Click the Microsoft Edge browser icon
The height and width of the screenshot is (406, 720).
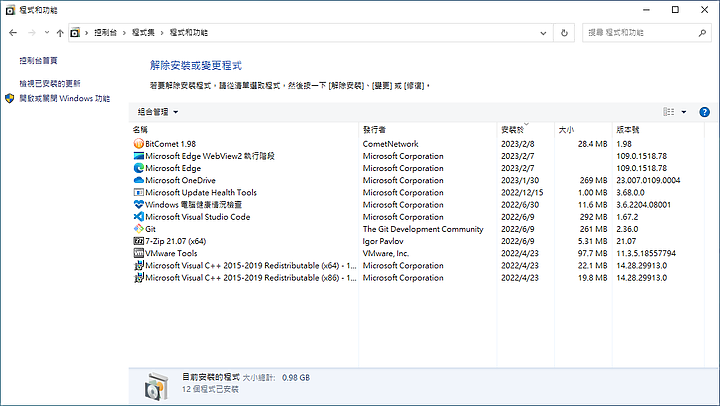point(139,168)
